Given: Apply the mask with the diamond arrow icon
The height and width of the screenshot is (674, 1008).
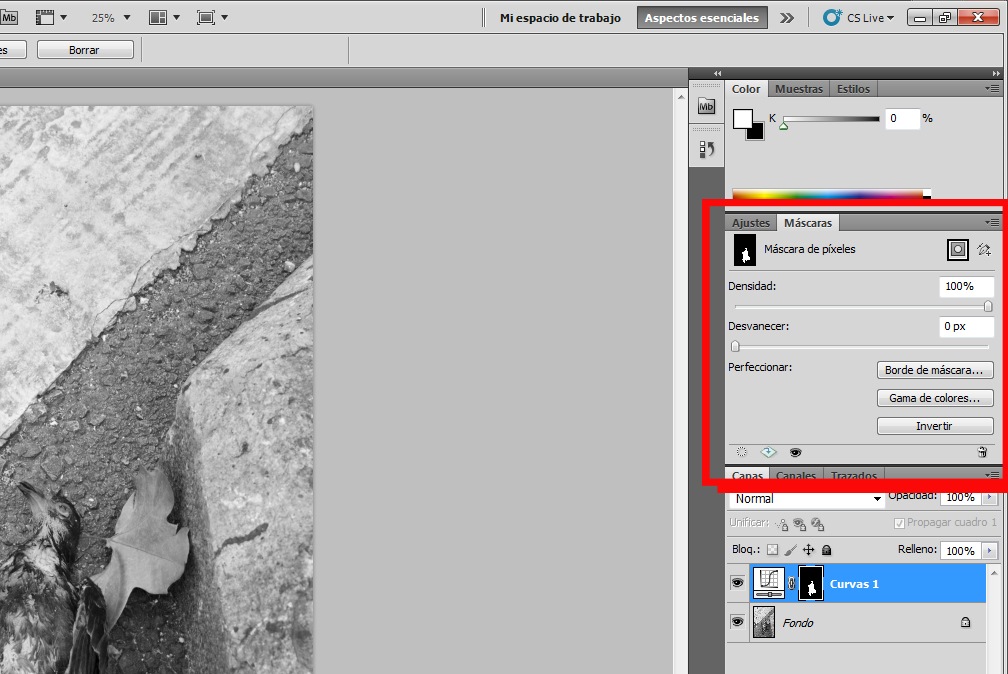Looking at the screenshot, I should 768,452.
